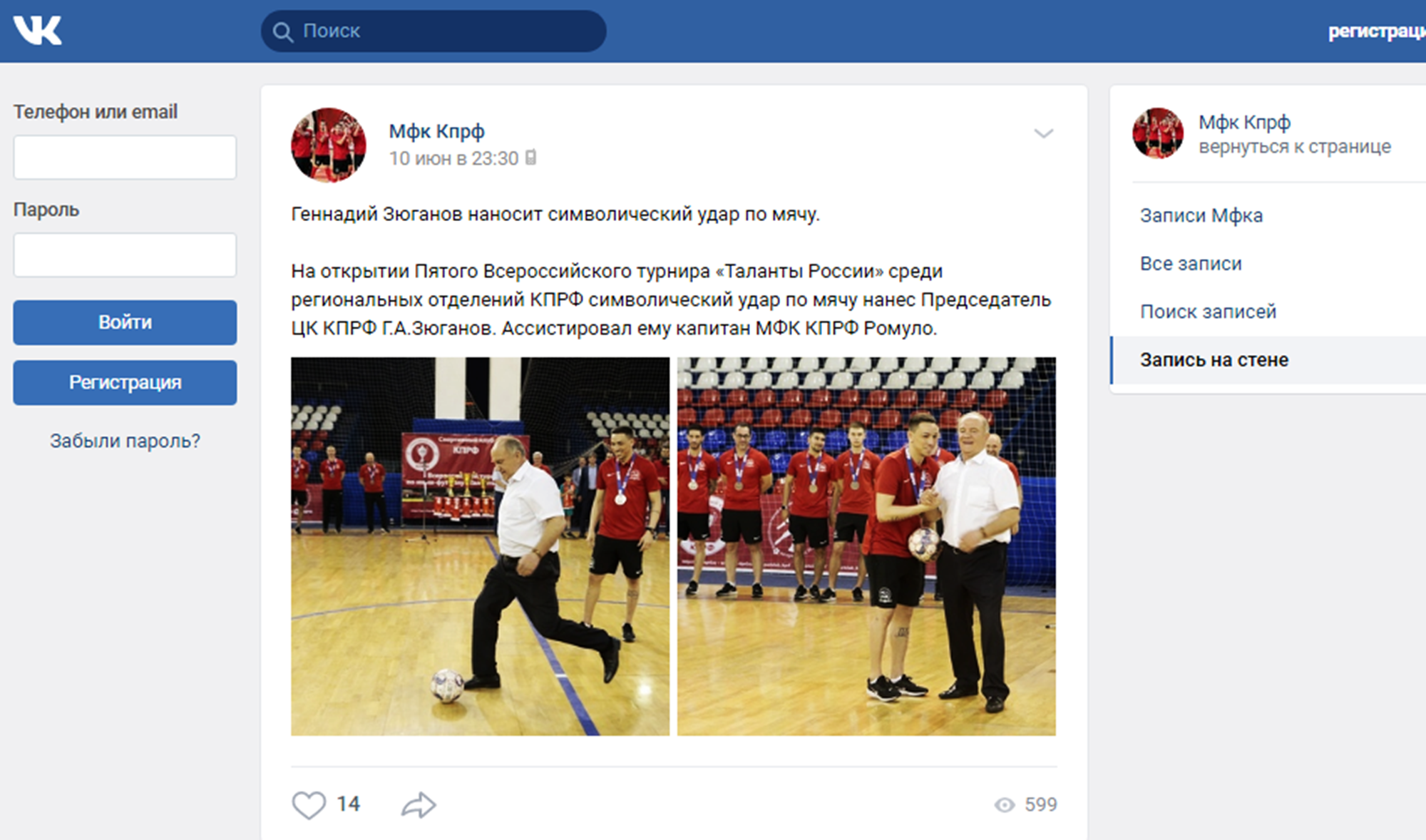Screen dimensions: 1426x840
Task: Open photo of Zyuganov kicking the ball
Action: 480,546
